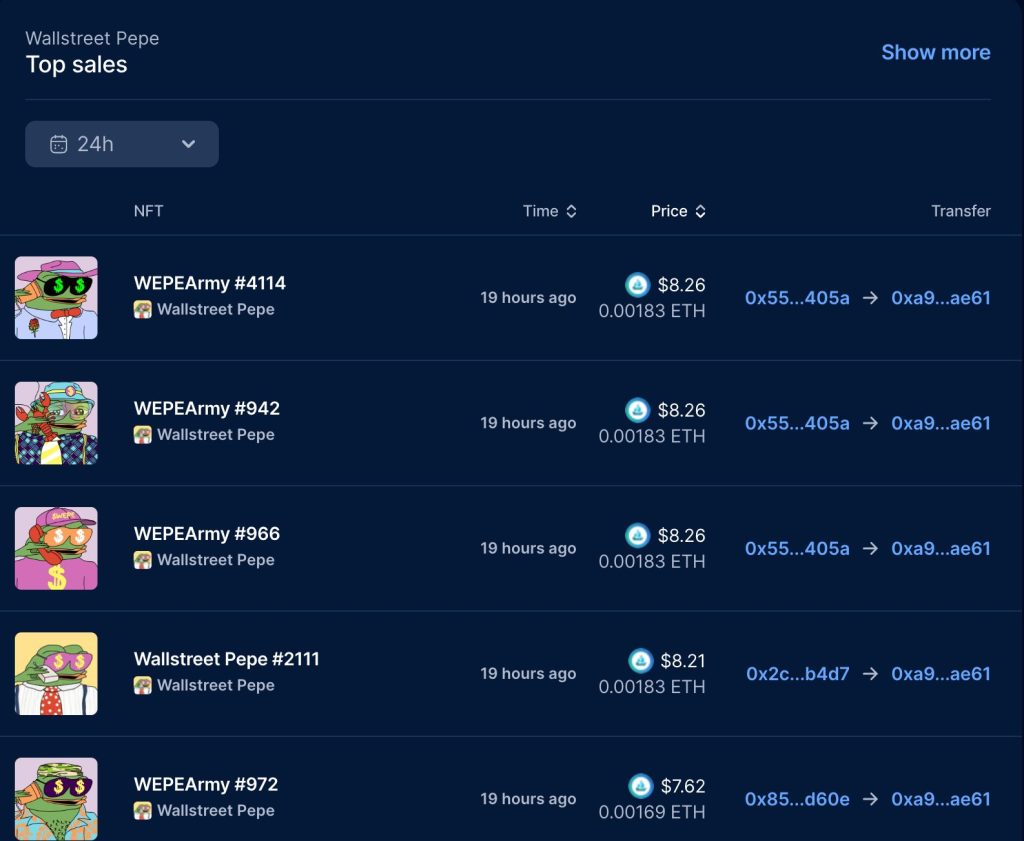This screenshot has width=1024, height=841.
Task: Sort the table by Time column
Action: [x=549, y=211]
